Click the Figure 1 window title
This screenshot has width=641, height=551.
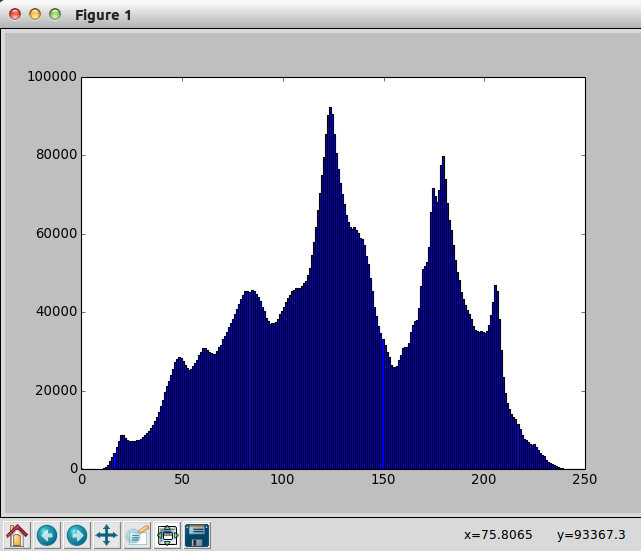click(x=103, y=15)
